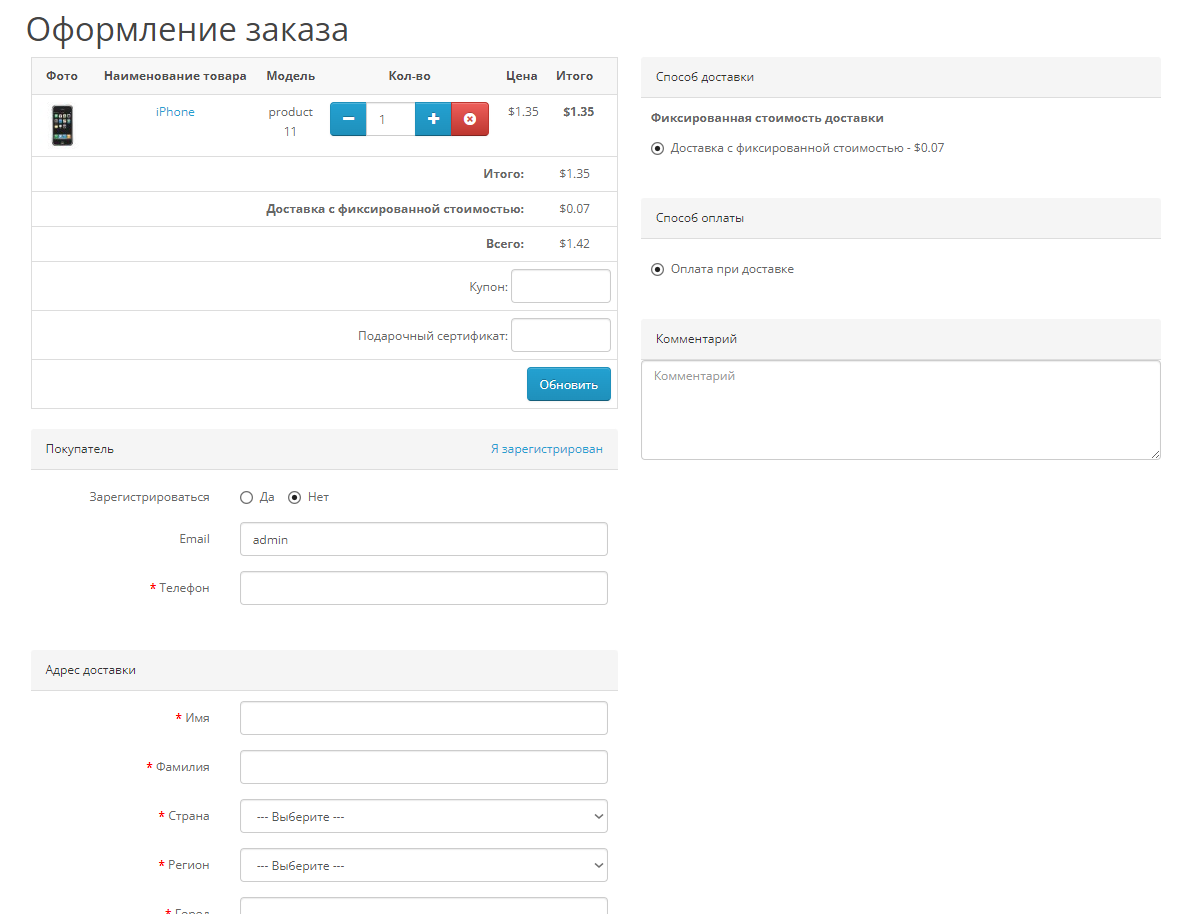Screen dimensions: 1184x914
Task: Expand the Регион dropdown
Action: (x=423, y=865)
